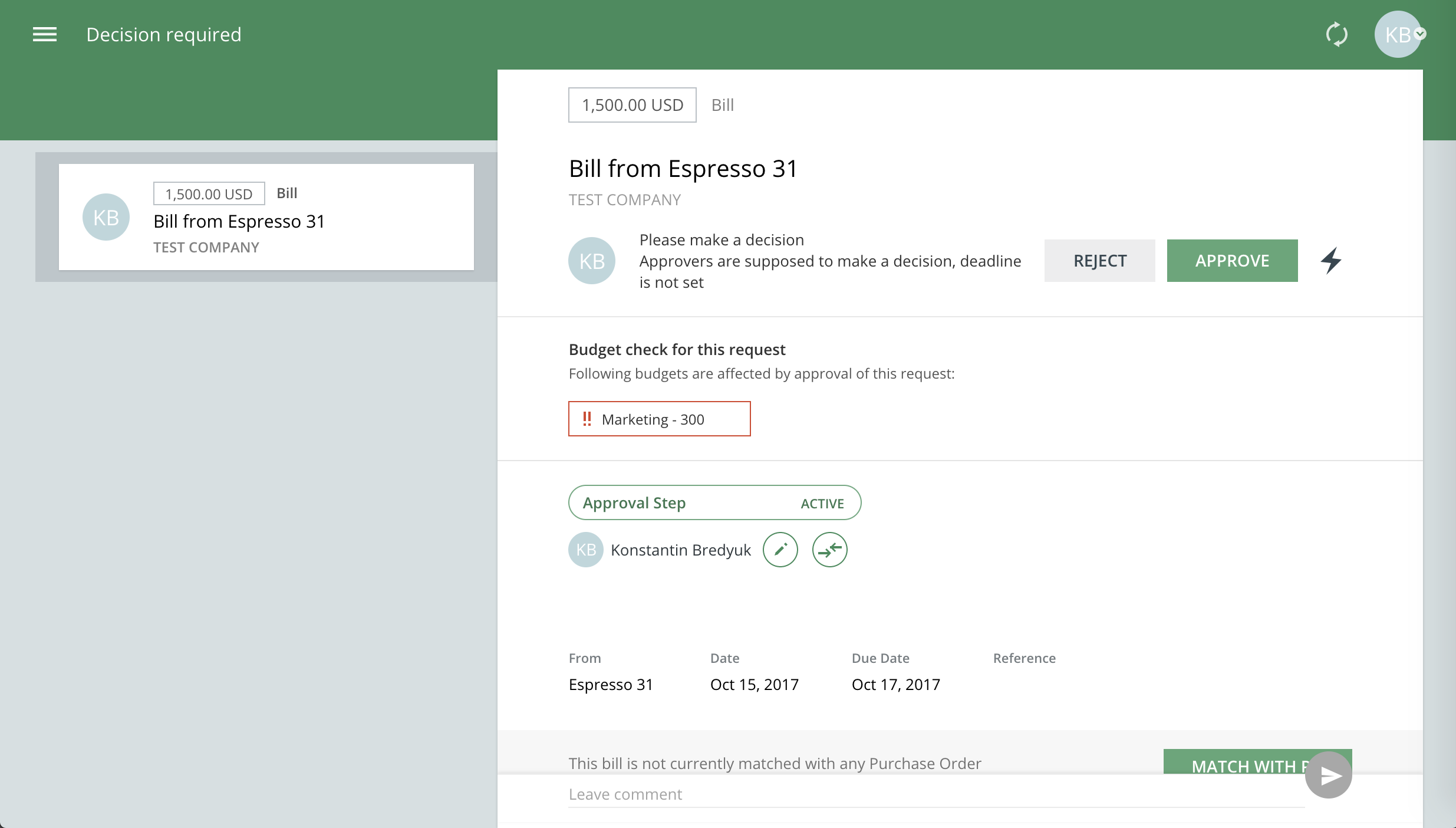This screenshot has width=1456, height=828.
Task: Click the Decision required page title
Action: 164,34
